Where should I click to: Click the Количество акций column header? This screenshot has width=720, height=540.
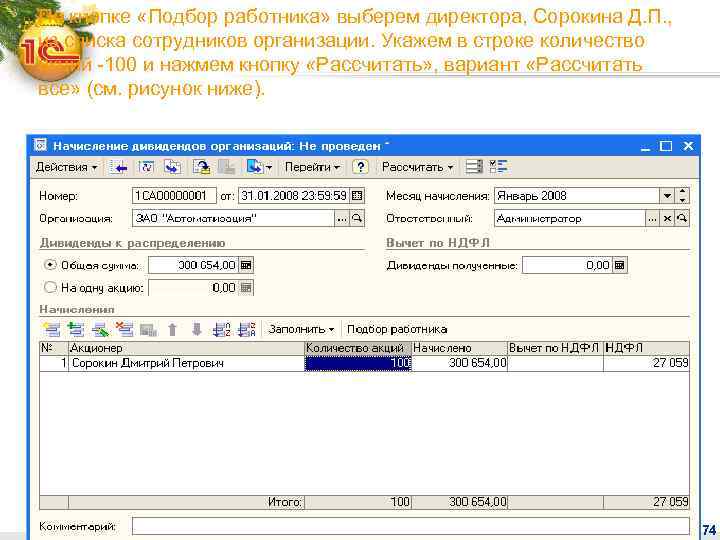(358, 348)
